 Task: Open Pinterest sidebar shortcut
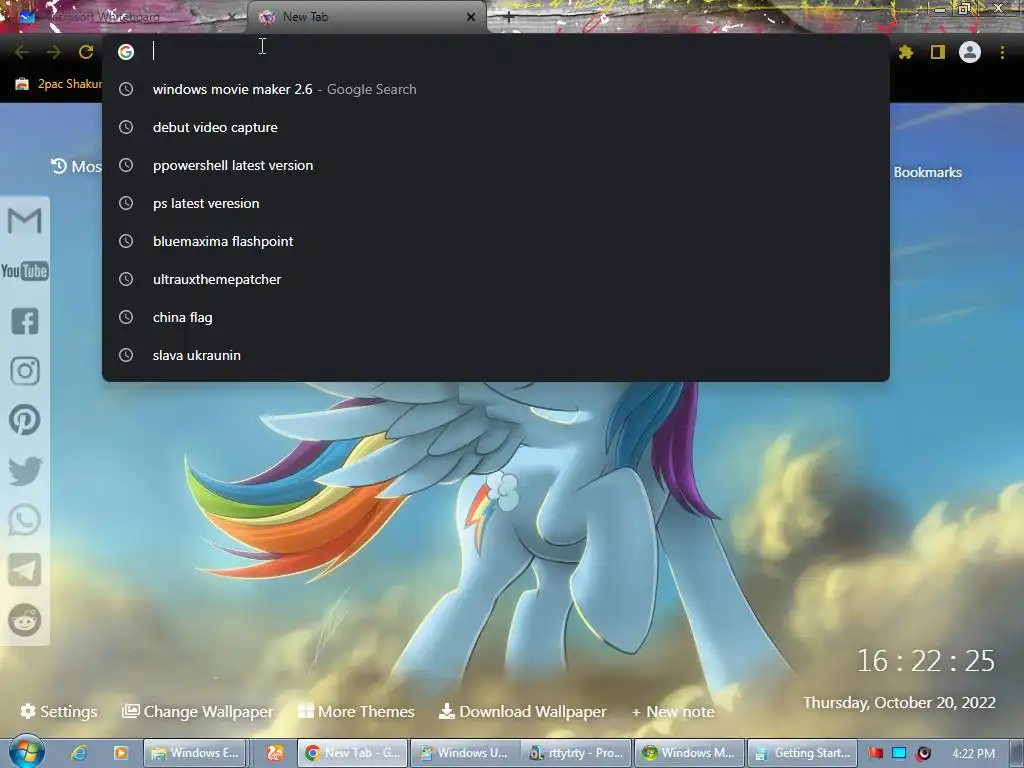(x=25, y=420)
